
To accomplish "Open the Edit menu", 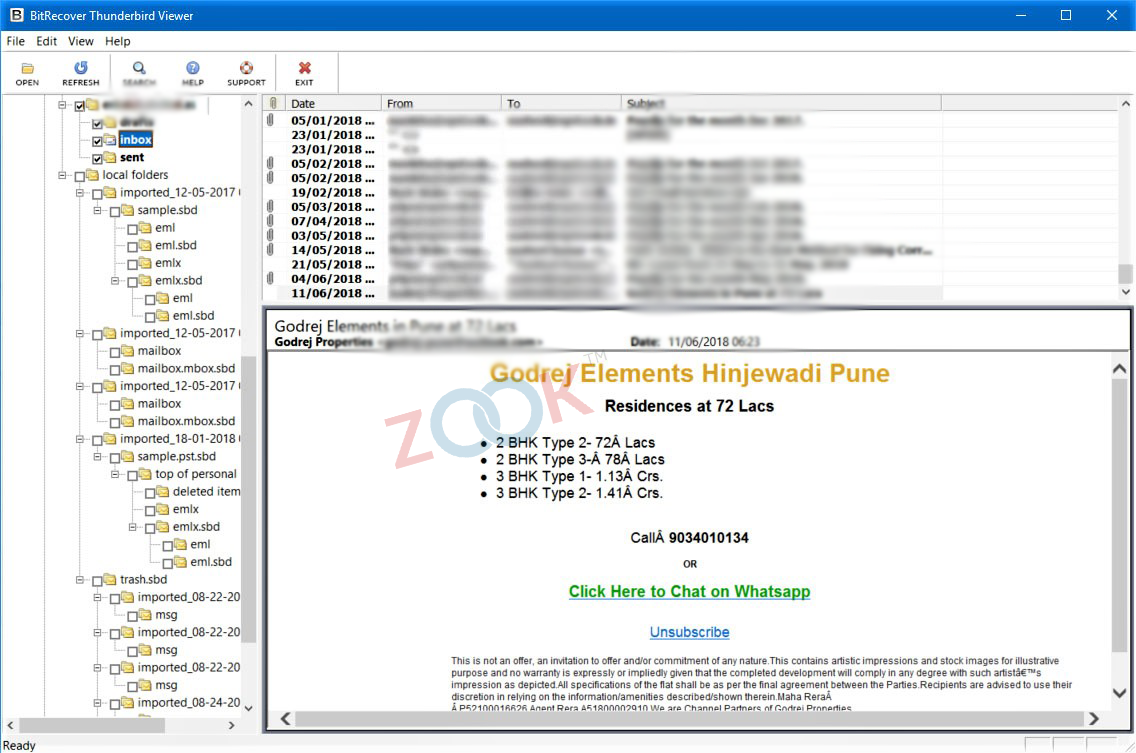I will click(x=46, y=41).
